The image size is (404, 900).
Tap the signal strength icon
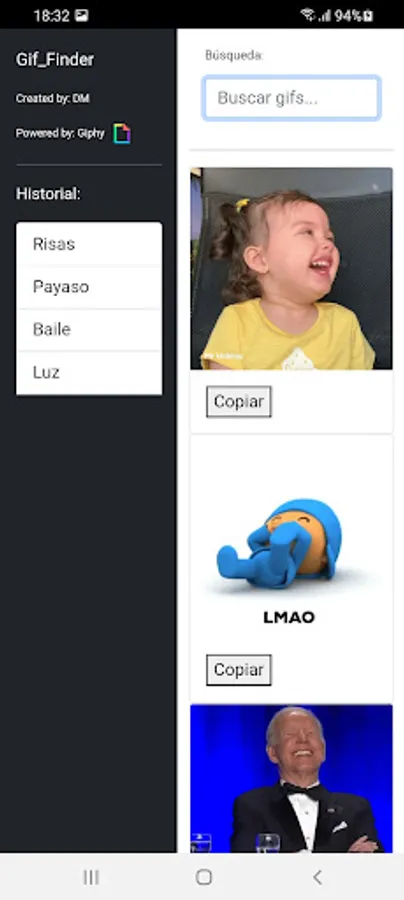[x=325, y=15]
